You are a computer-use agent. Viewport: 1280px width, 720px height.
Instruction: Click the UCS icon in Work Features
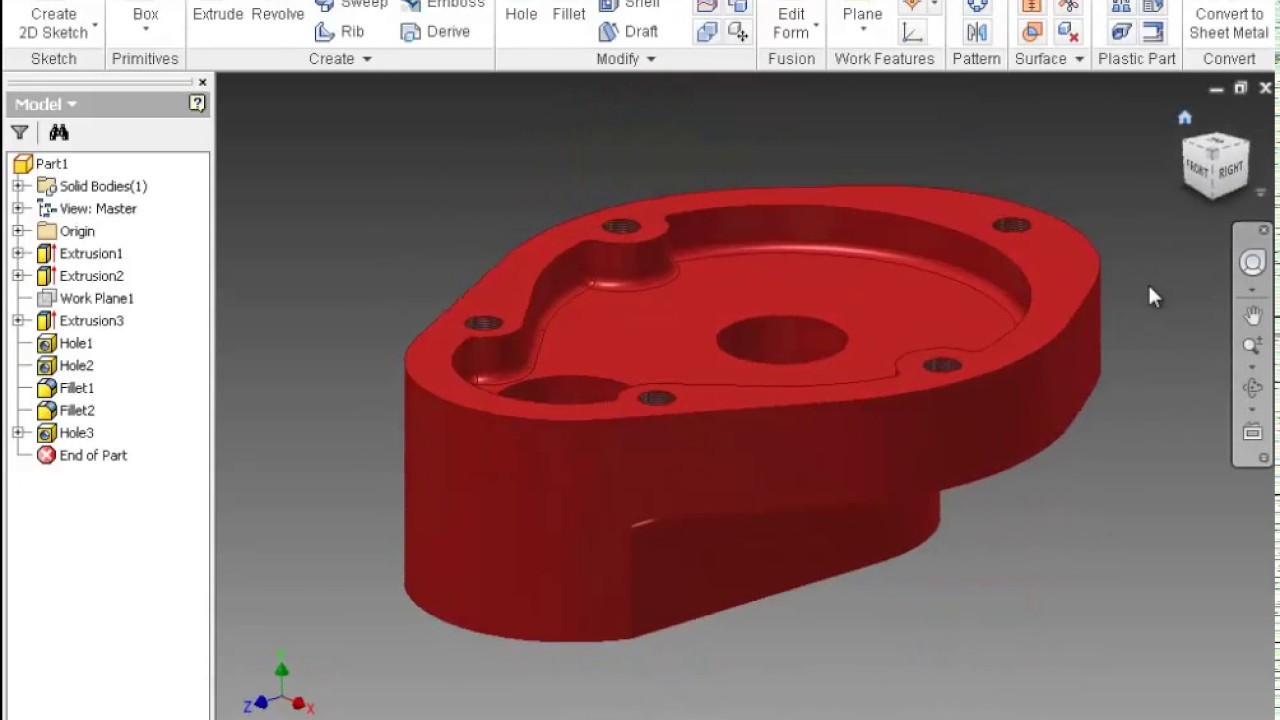[912, 32]
